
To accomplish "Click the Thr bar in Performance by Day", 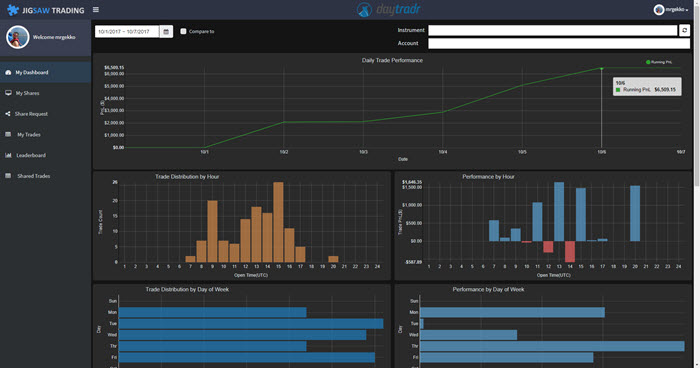I will (x=552, y=346).
